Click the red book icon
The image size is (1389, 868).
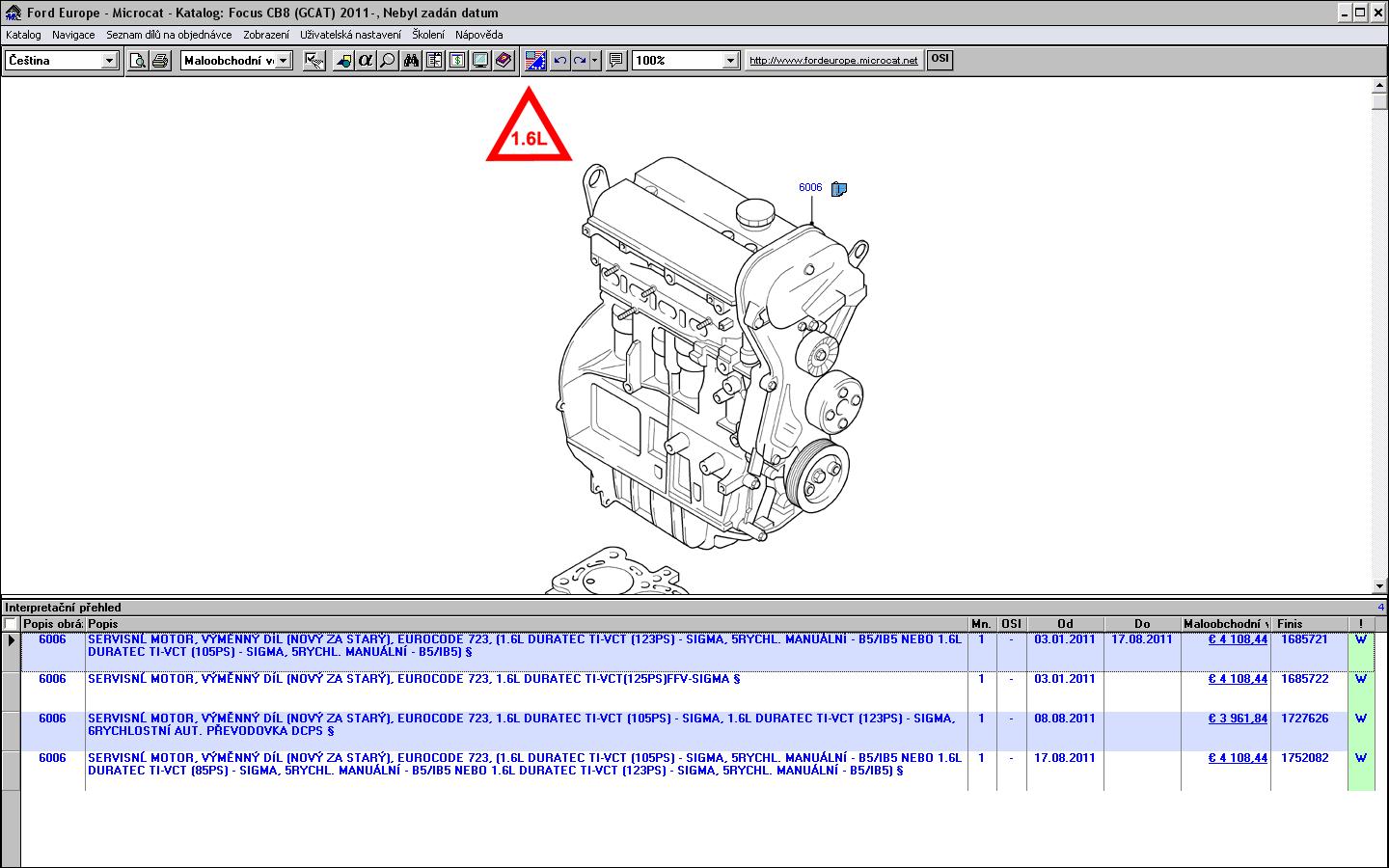[x=504, y=61]
